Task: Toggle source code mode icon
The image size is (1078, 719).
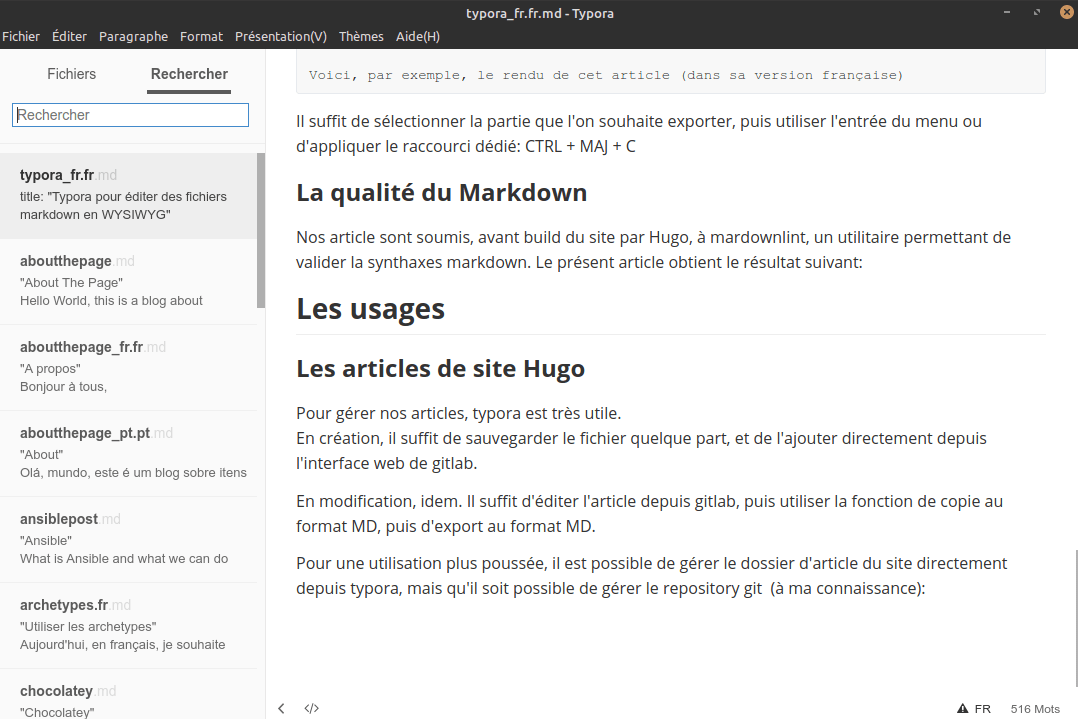Action: [311, 708]
